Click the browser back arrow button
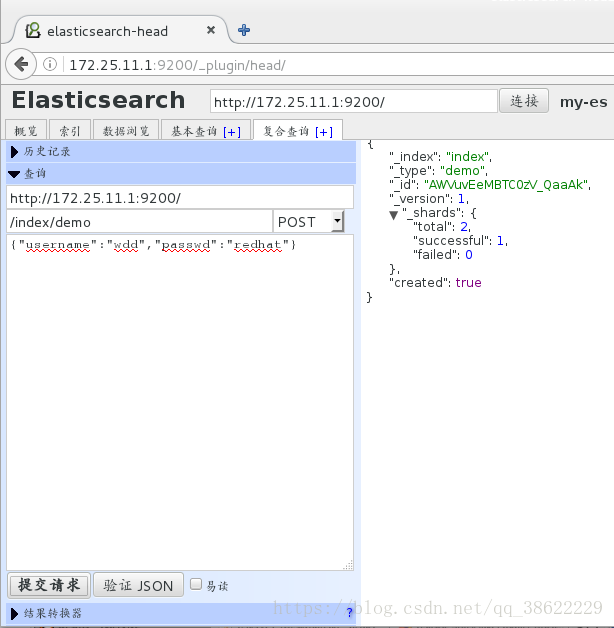The image size is (614, 628). [x=21, y=64]
